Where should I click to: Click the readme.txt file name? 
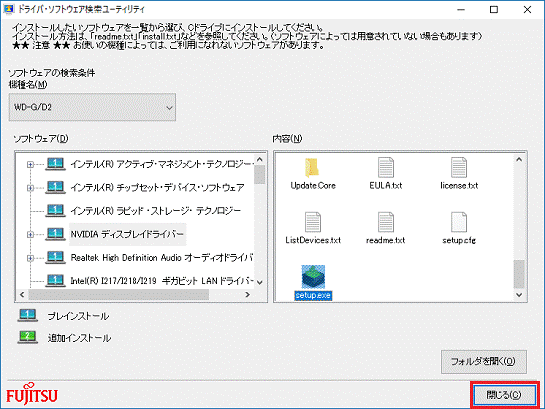pos(386,240)
